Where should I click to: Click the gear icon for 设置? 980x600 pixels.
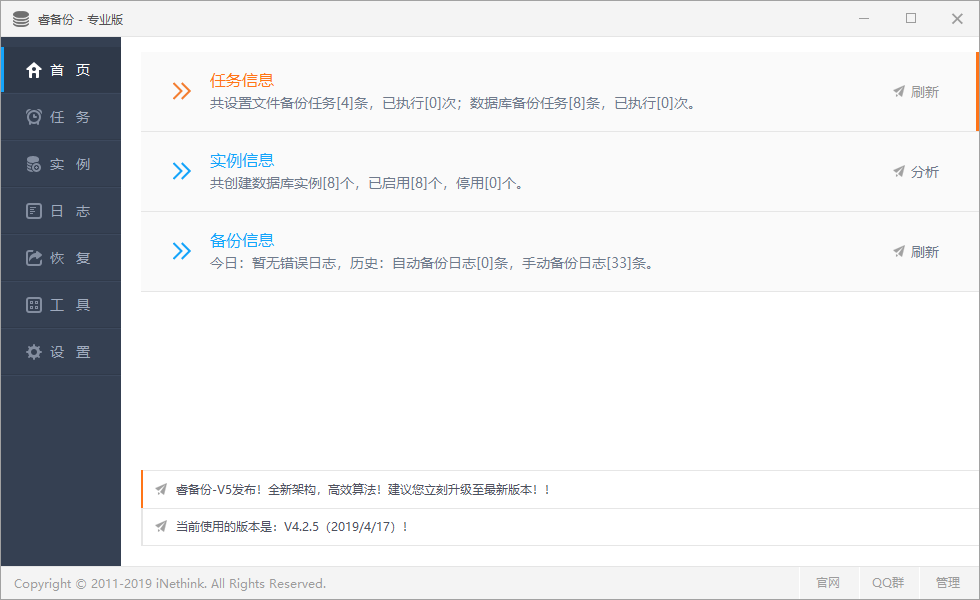[34, 352]
